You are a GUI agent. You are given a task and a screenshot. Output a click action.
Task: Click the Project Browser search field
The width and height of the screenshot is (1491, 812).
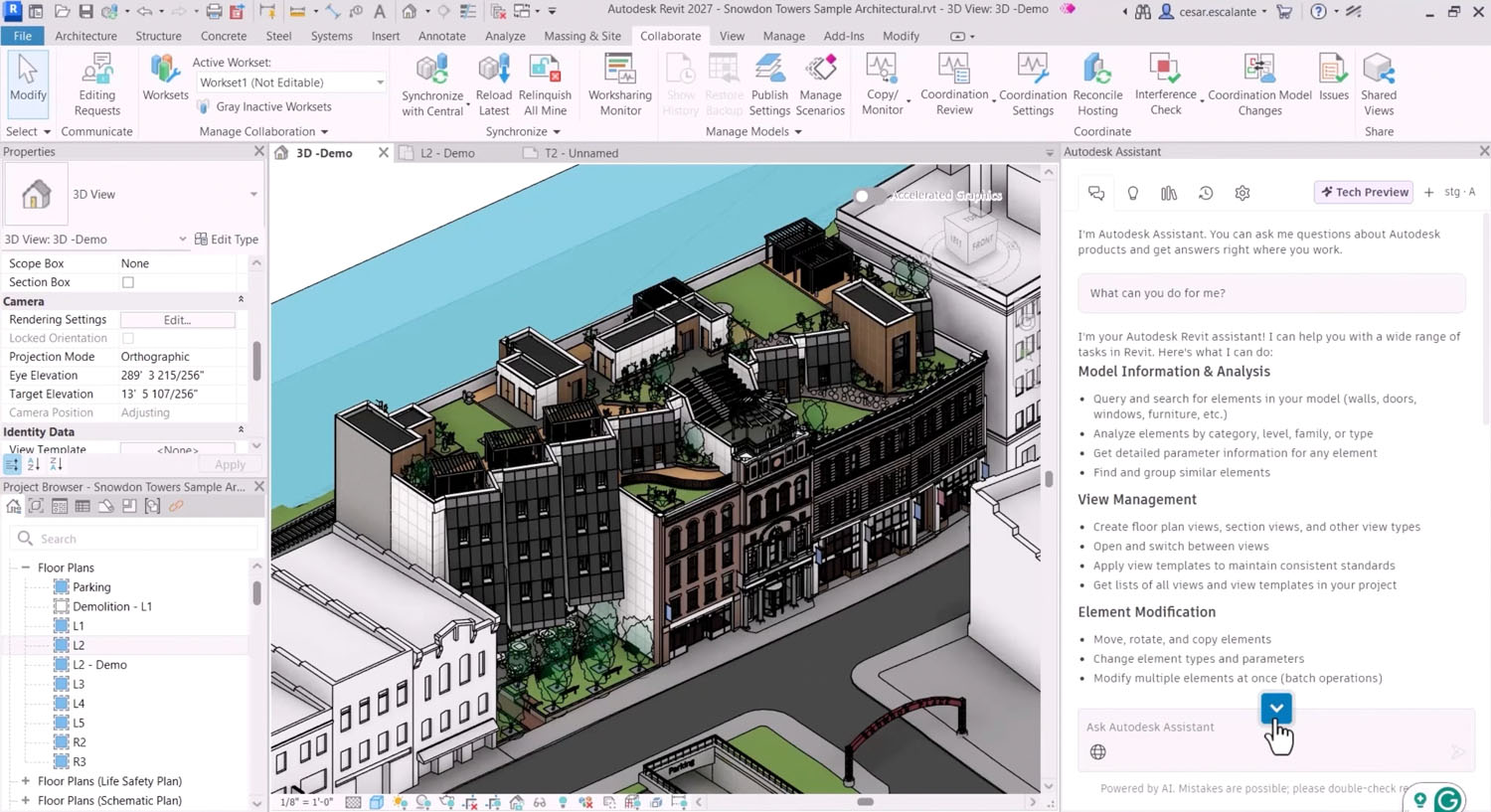[133, 539]
